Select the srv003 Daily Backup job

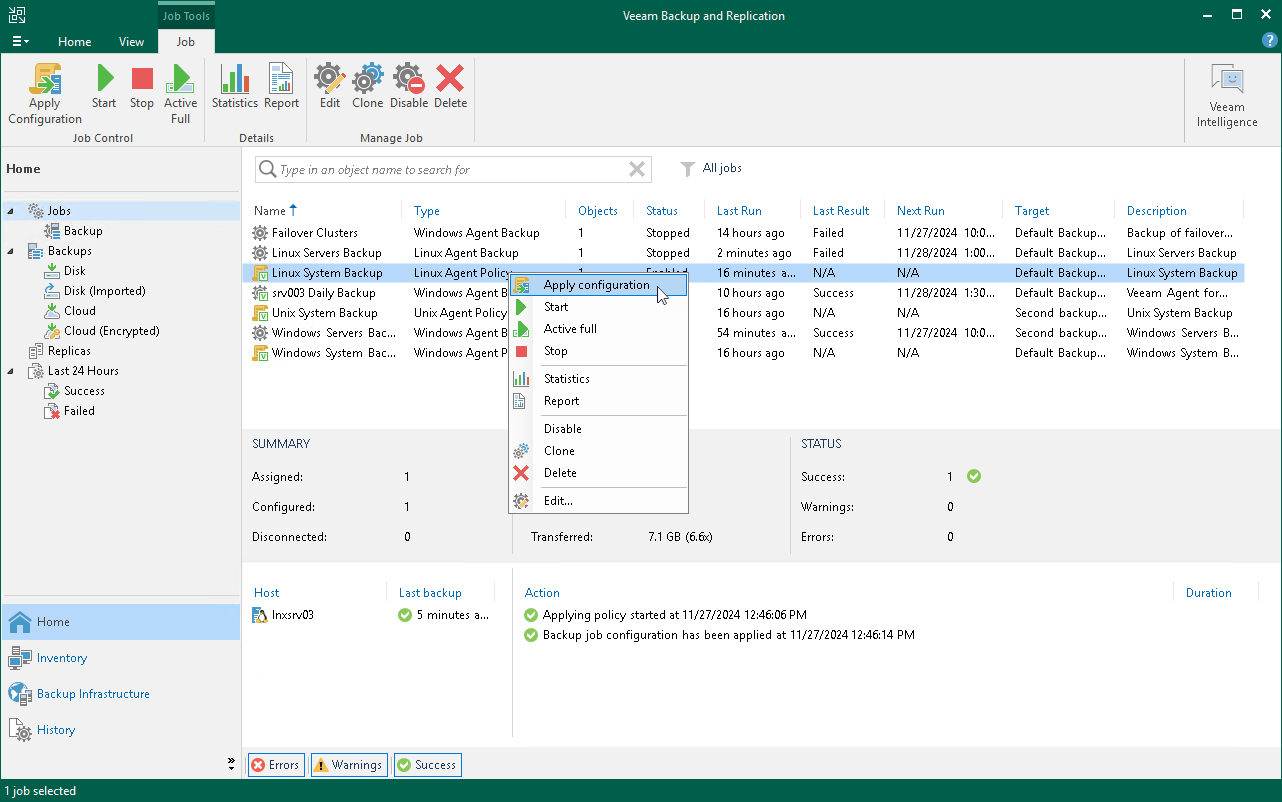[x=745, y=293]
